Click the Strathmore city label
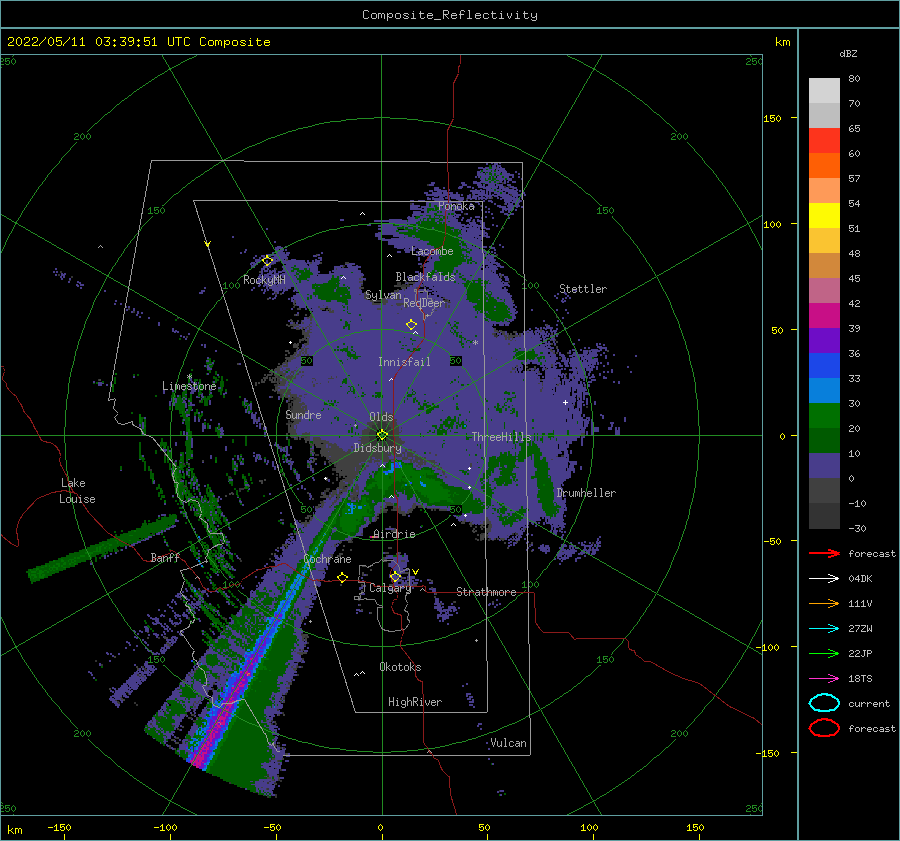The image size is (900, 841). click(486, 592)
